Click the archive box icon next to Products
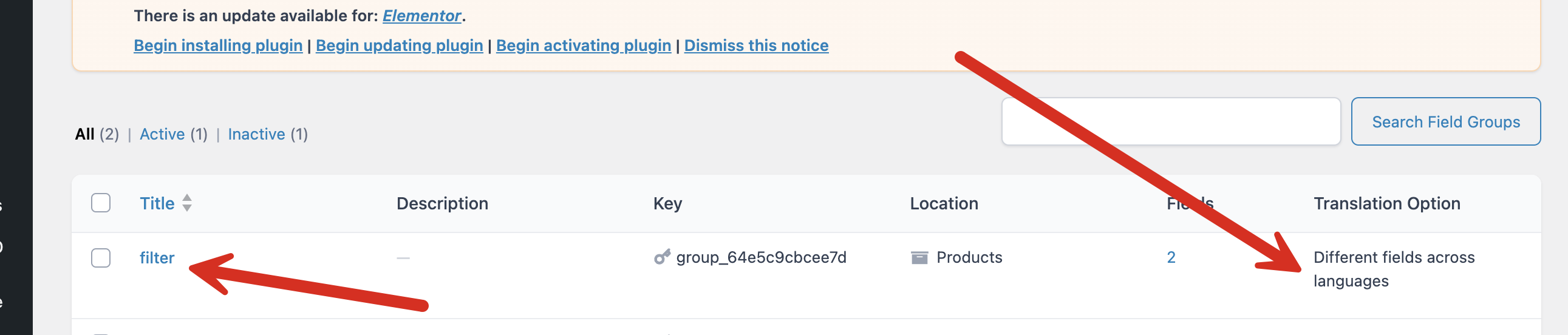1568x335 pixels. pyautogui.click(x=919, y=258)
